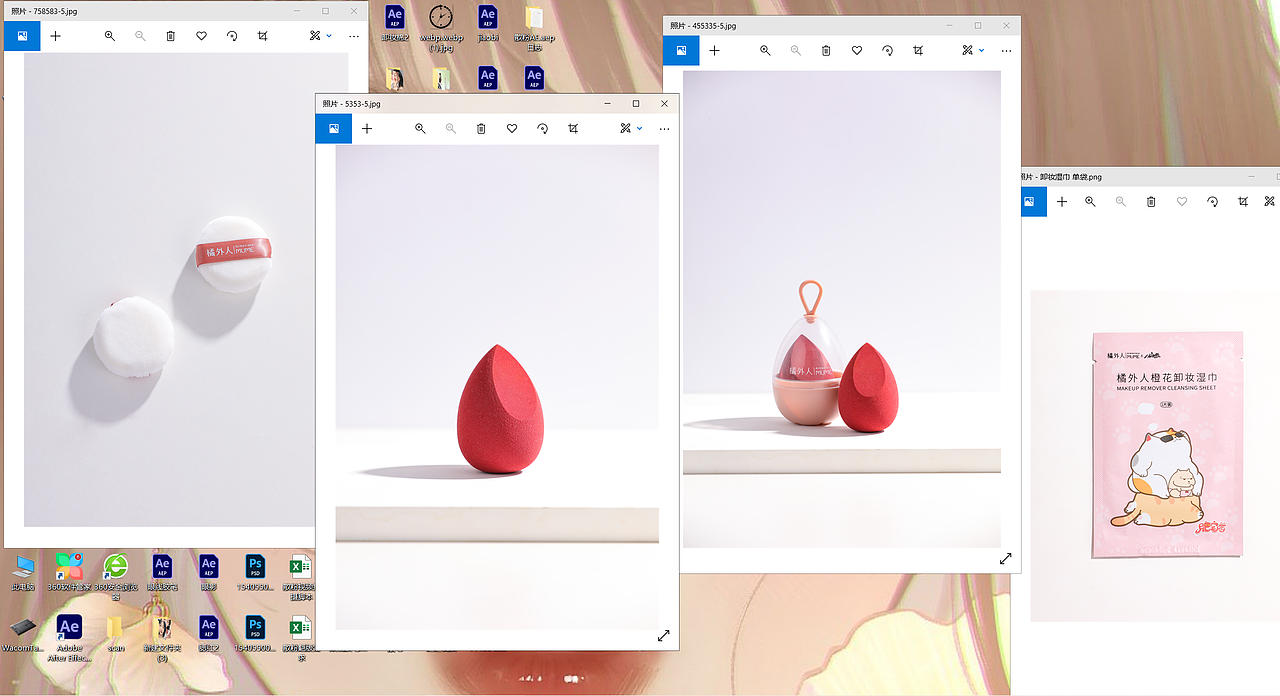Zoom in on the 758583-5.jpg photo

tap(110, 36)
